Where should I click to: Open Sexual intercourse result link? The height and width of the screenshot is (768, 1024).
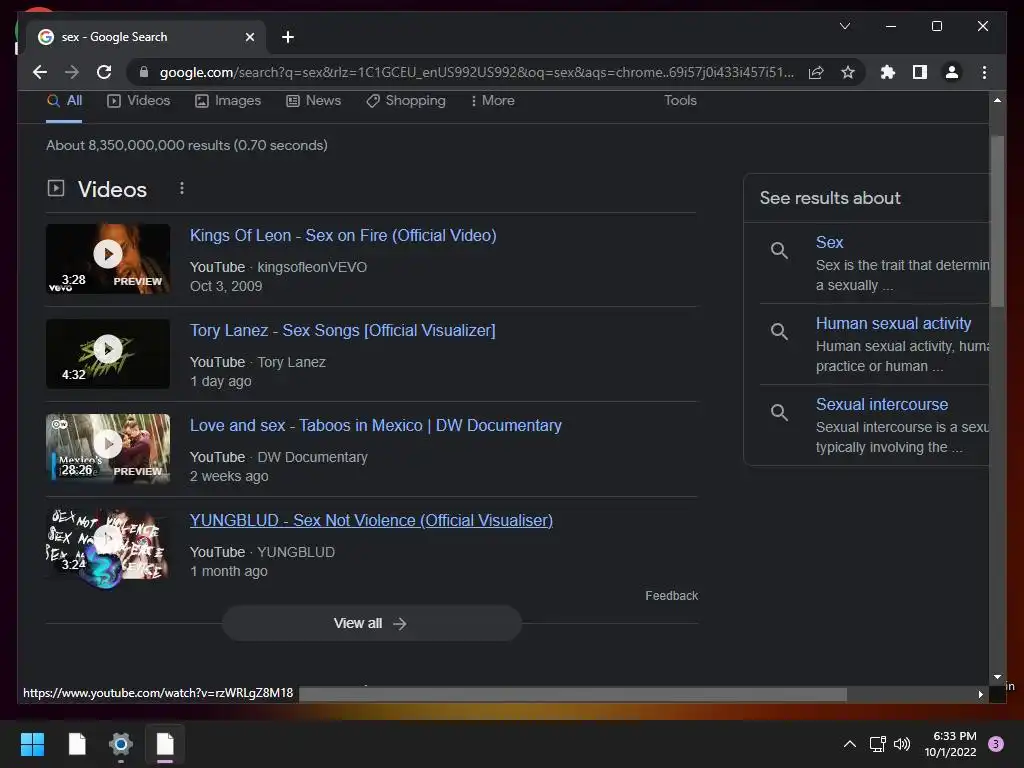tap(882, 404)
